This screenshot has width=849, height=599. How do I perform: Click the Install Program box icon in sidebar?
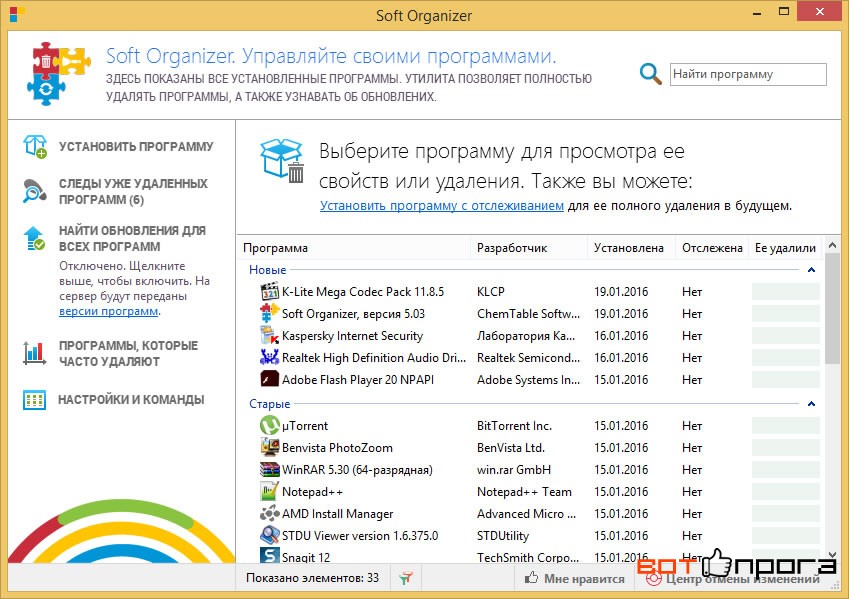[35, 146]
